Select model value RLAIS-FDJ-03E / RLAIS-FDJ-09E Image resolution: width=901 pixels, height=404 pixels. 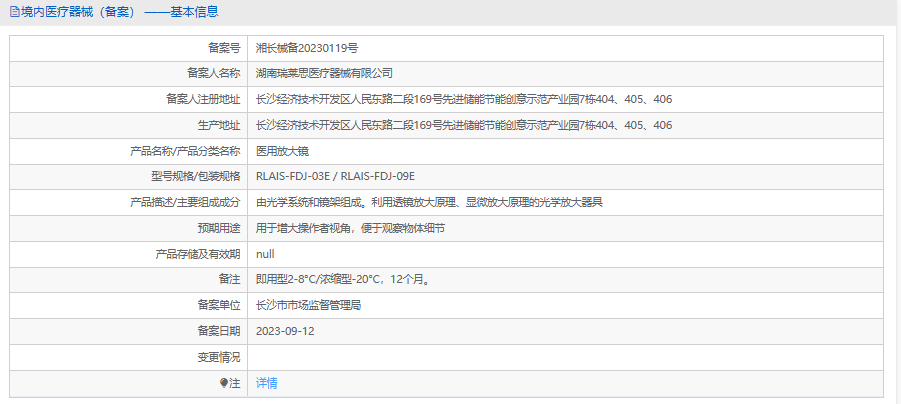pyautogui.click(x=335, y=176)
